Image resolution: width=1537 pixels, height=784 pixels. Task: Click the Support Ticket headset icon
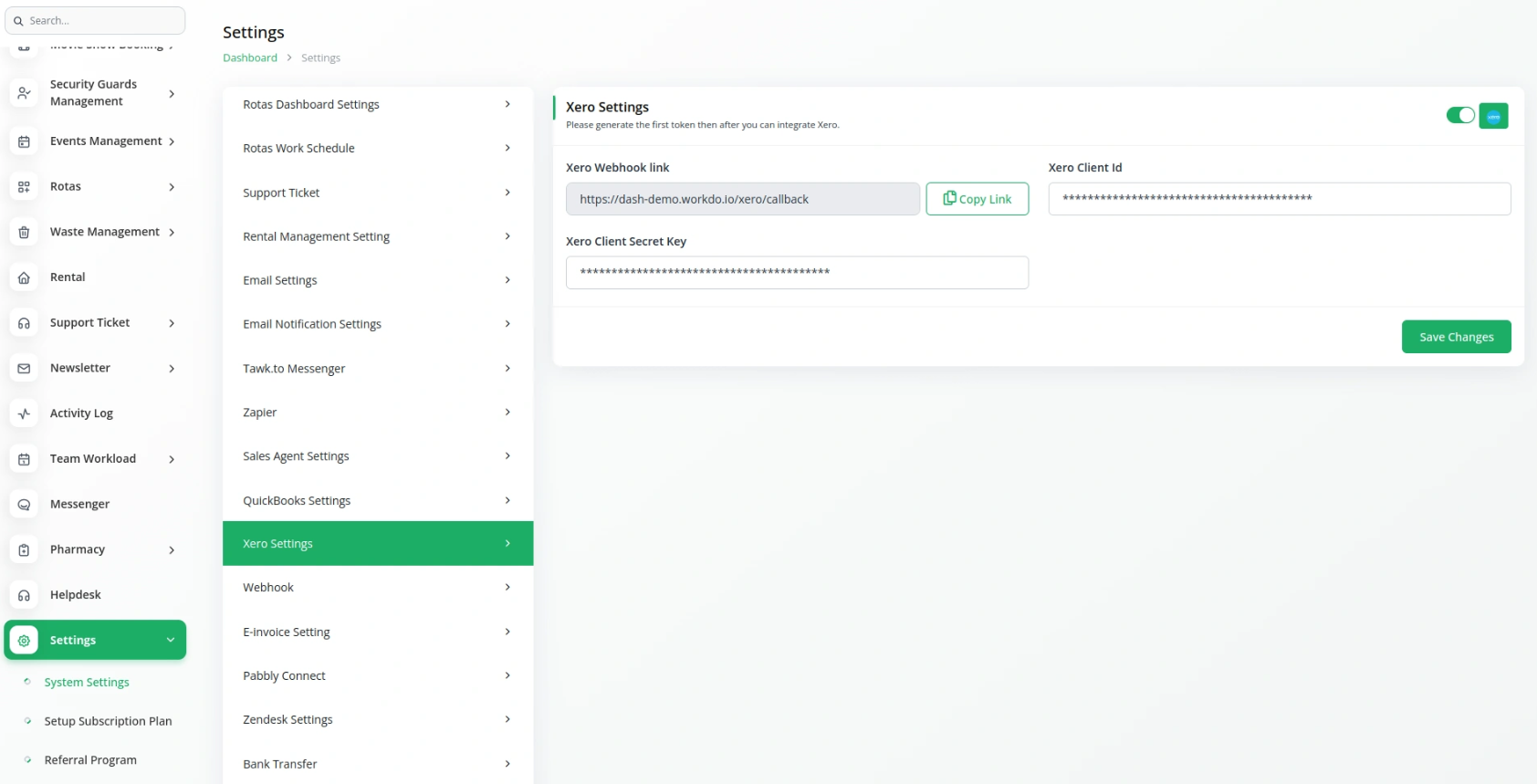24,323
